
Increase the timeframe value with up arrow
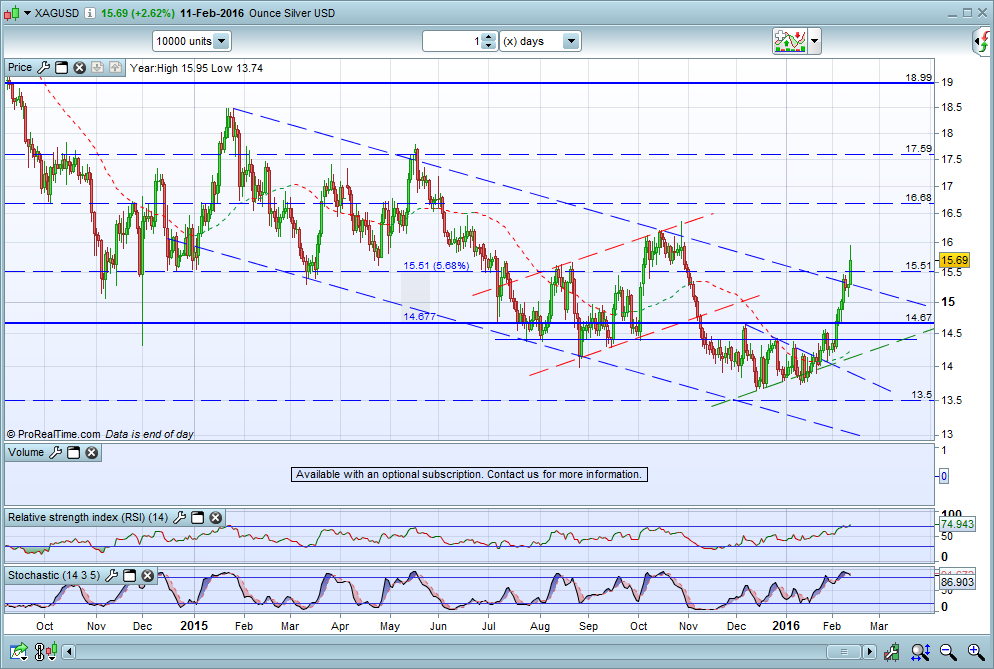coord(488,37)
